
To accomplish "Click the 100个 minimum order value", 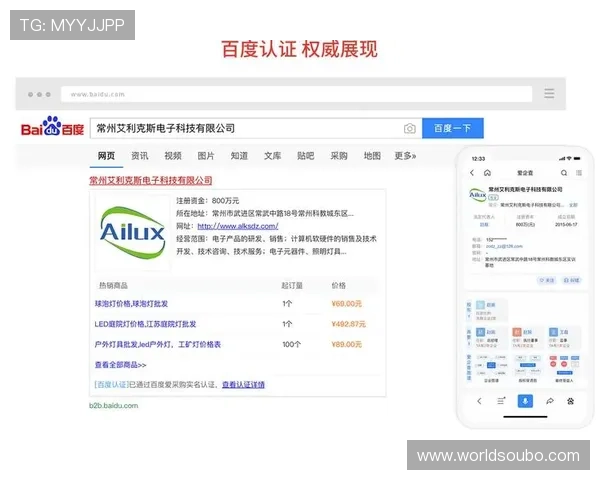I will [x=292, y=344].
